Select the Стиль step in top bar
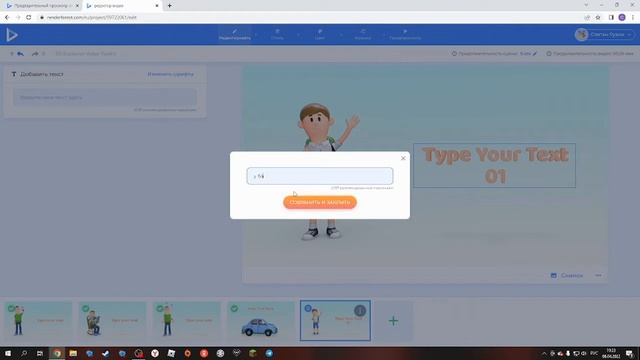640x360 pixels. point(277,35)
